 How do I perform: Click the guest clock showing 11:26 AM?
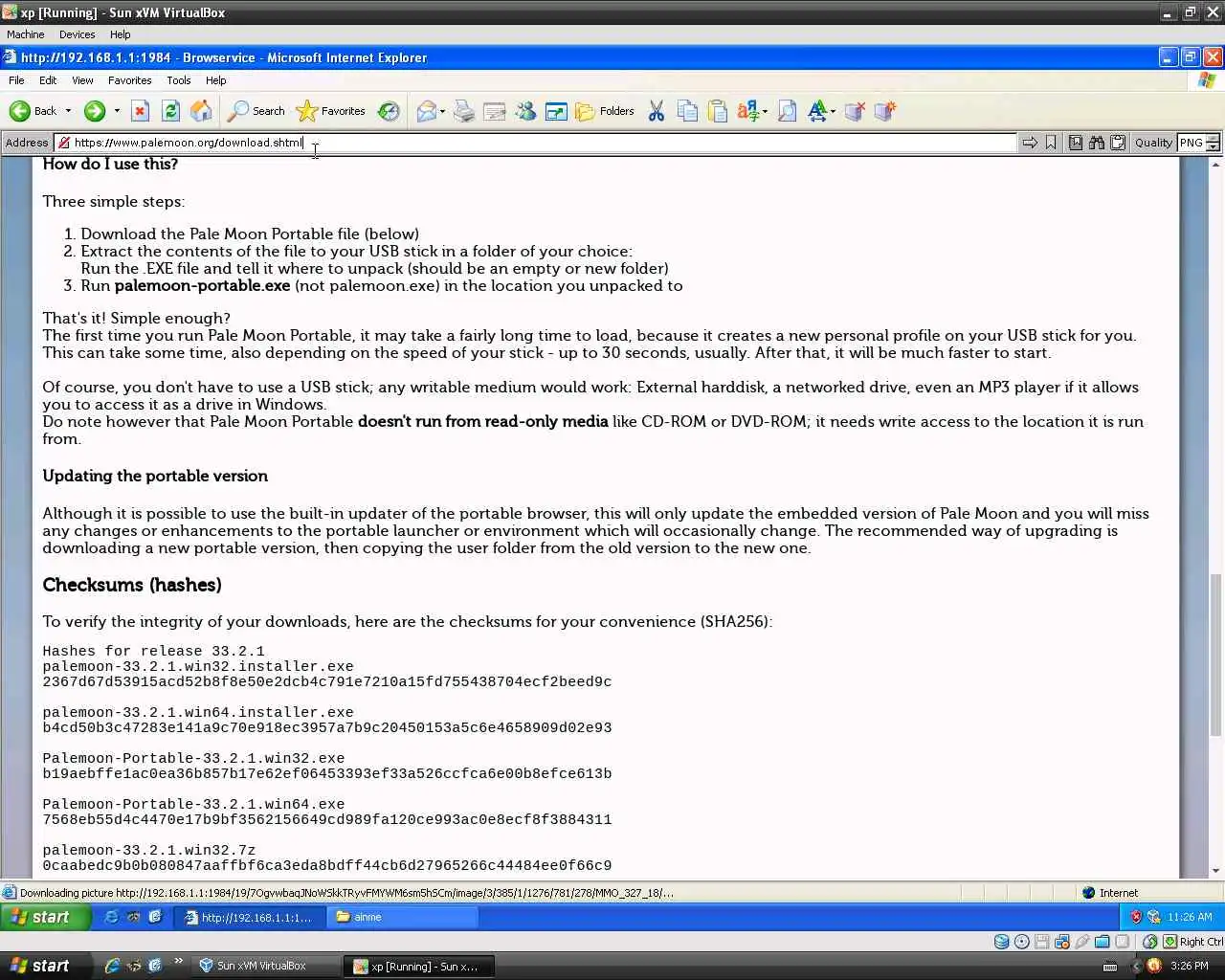point(1190,917)
